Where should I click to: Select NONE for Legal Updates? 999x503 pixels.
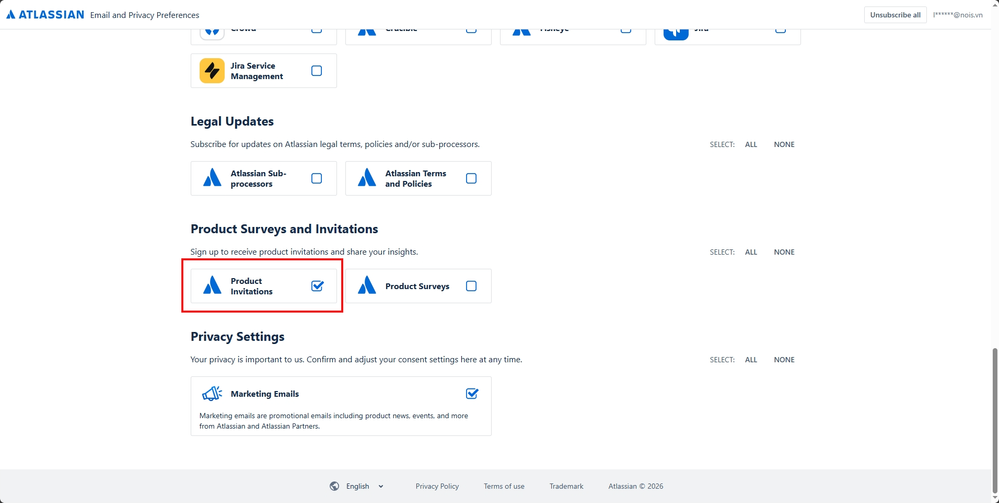784,145
